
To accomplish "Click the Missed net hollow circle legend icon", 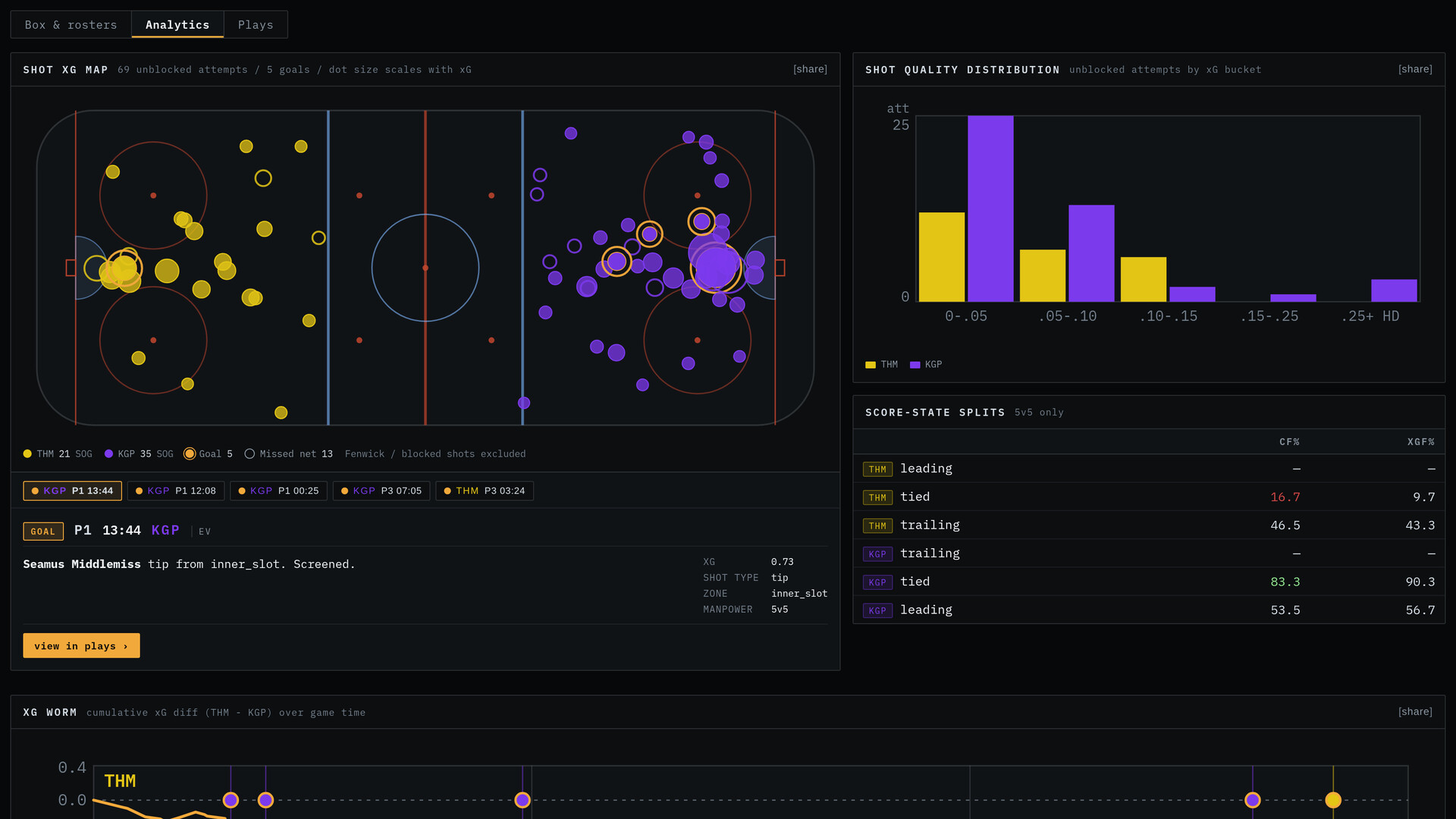I will [249, 453].
